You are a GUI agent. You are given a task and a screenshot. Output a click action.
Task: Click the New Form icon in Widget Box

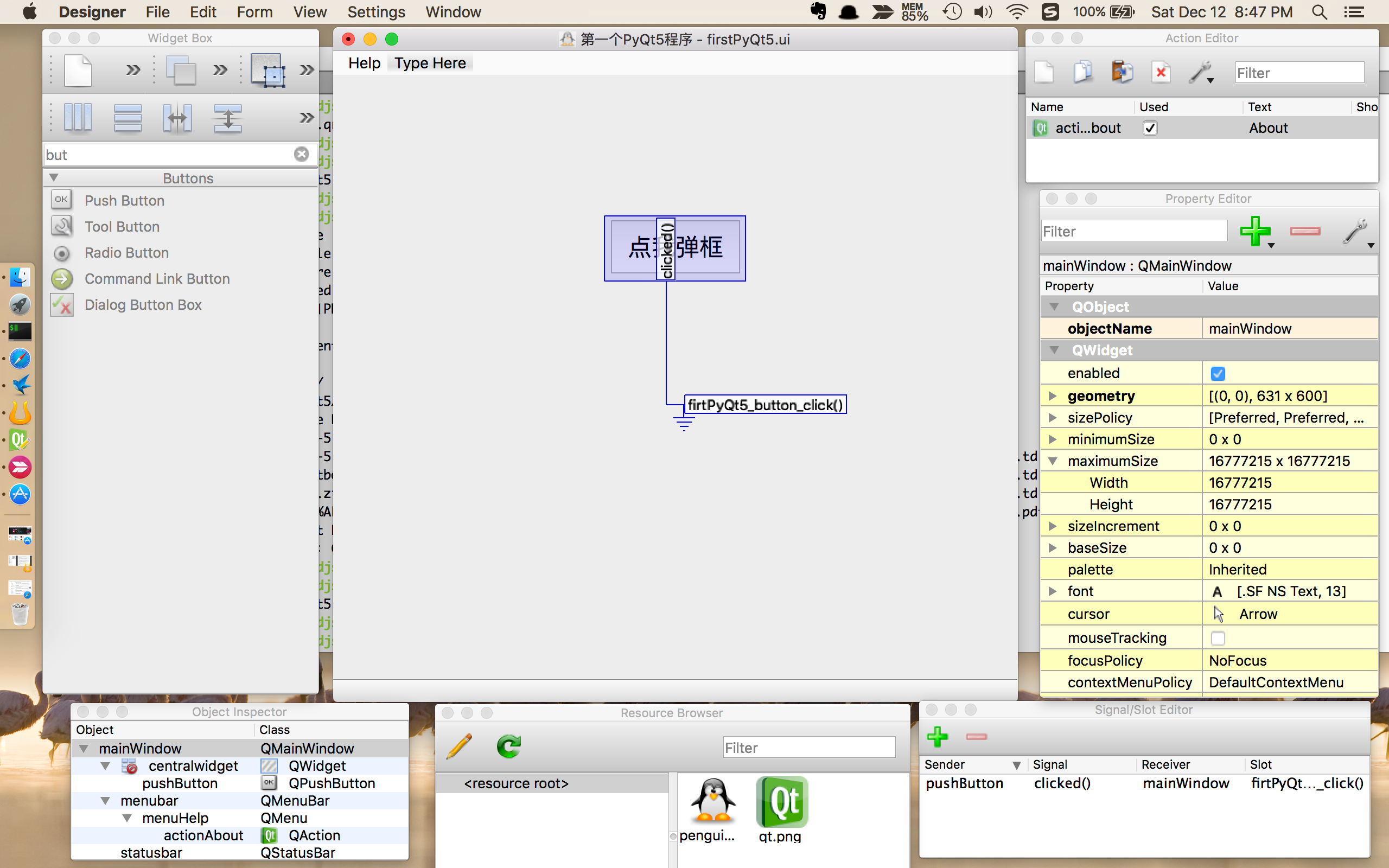point(78,71)
